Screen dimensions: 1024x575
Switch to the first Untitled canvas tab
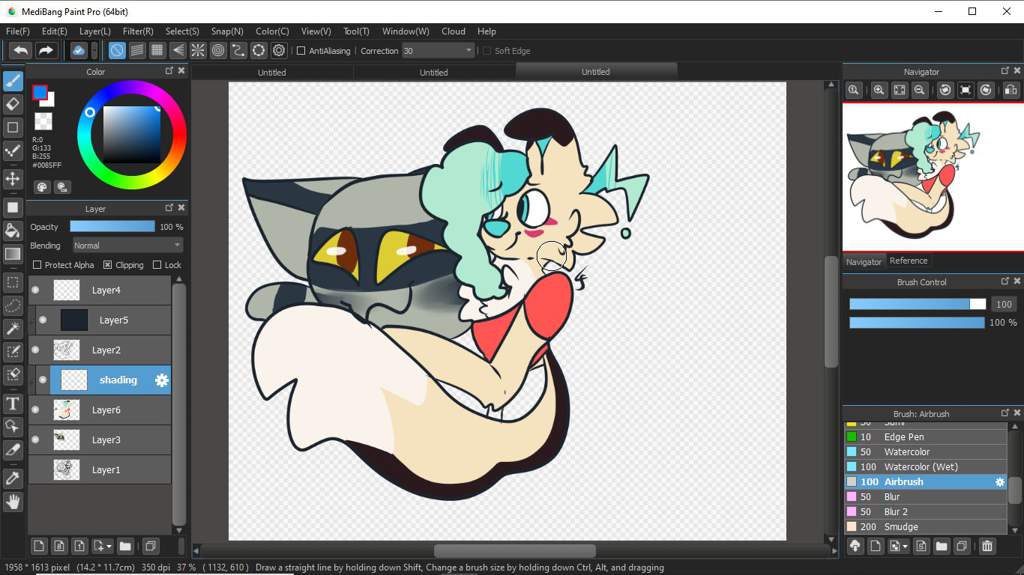point(272,73)
